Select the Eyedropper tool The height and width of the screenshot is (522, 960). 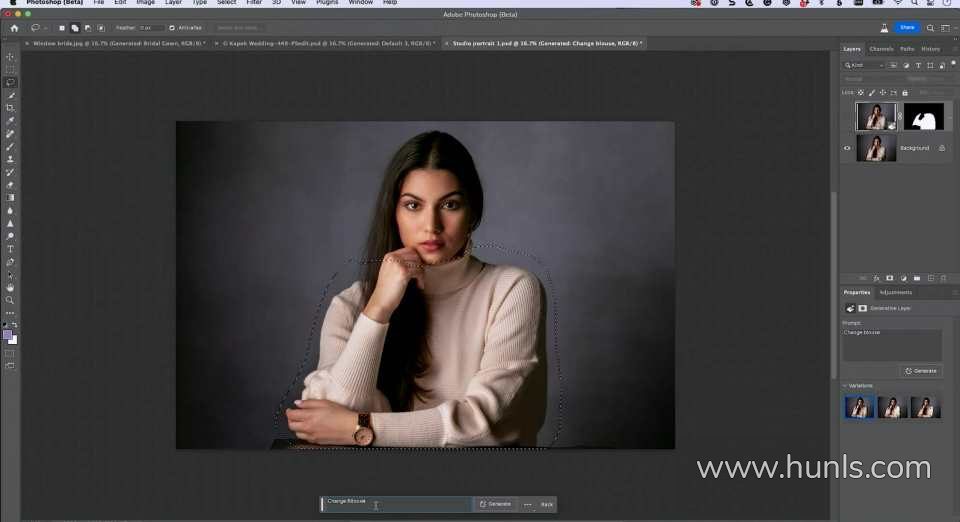click(x=10, y=121)
